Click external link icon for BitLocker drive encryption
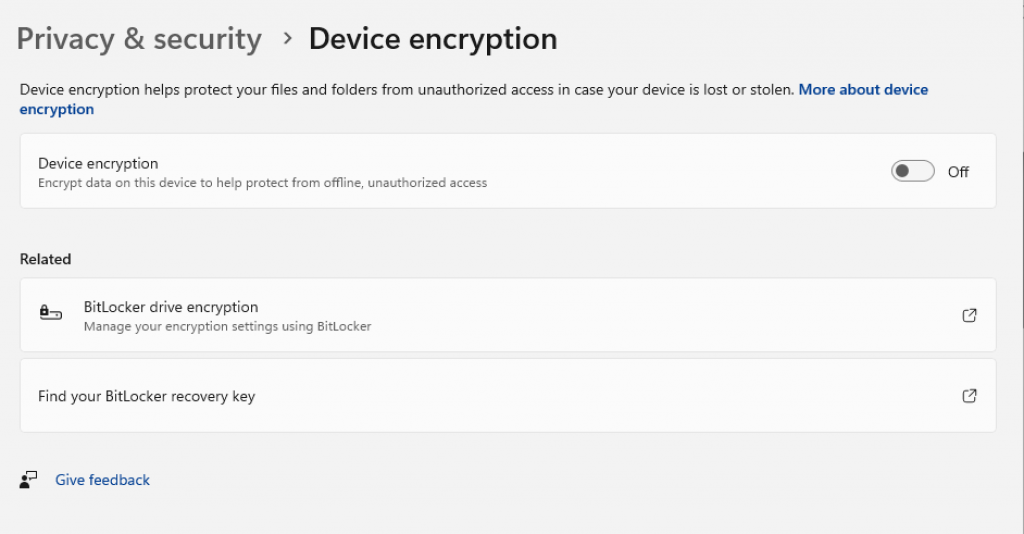The height and width of the screenshot is (534, 1024). [968, 315]
